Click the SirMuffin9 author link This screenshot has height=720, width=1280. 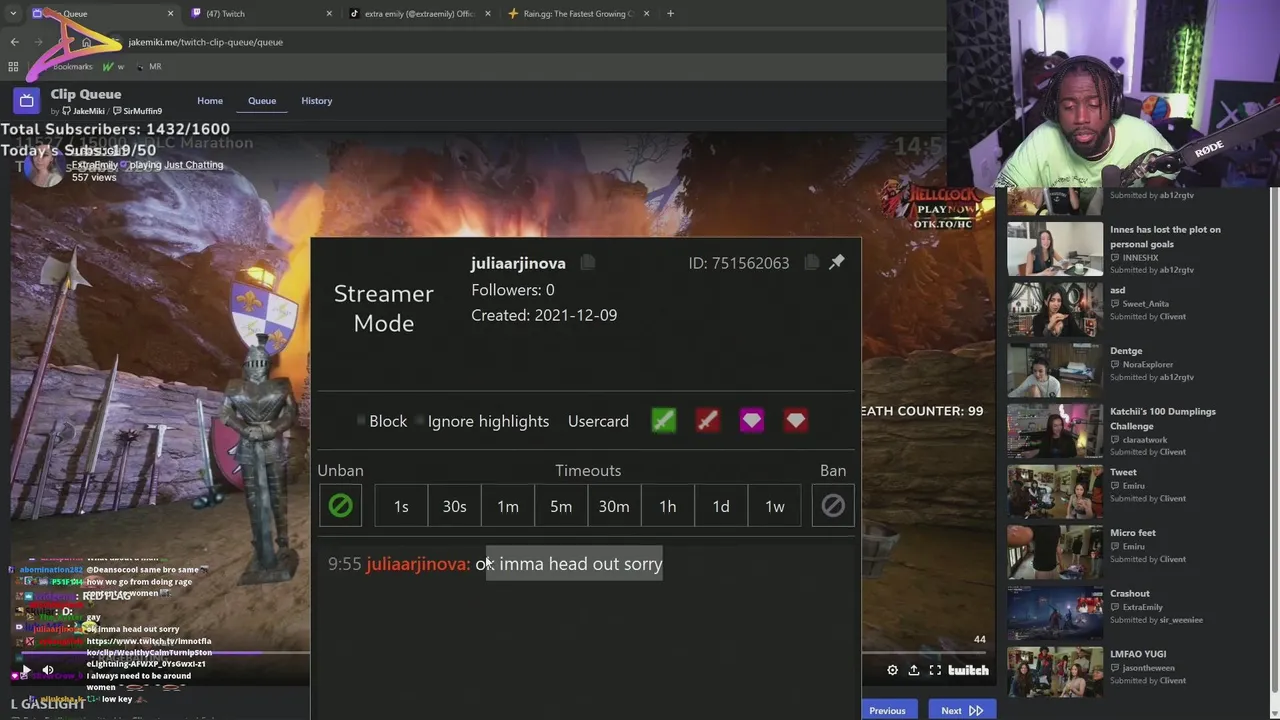pyautogui.click(x=138, y=111)
